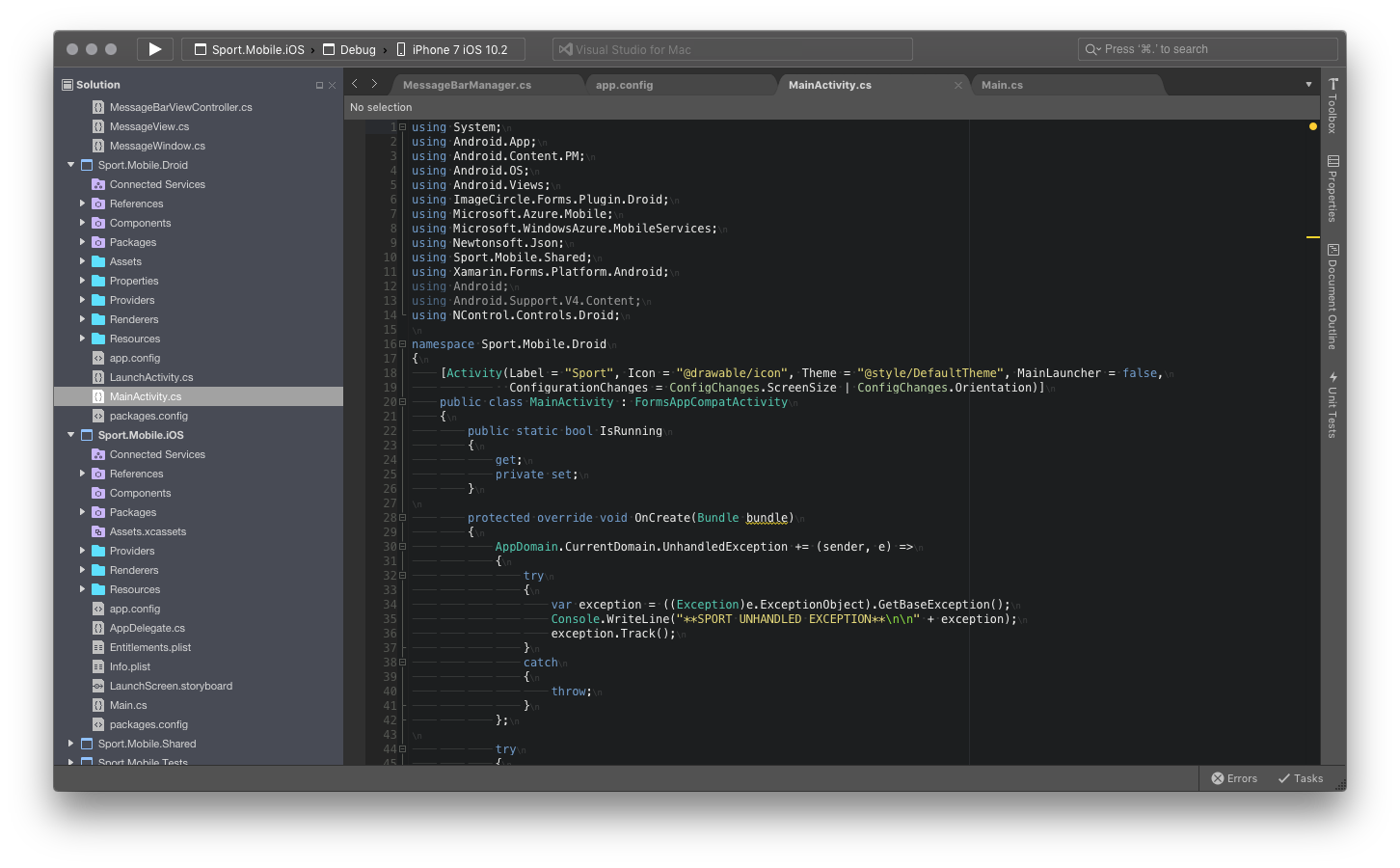Expand the References folder under Sport.Mobile.Droid
The height and width of the screenshot is (868, 1400).
84,203
